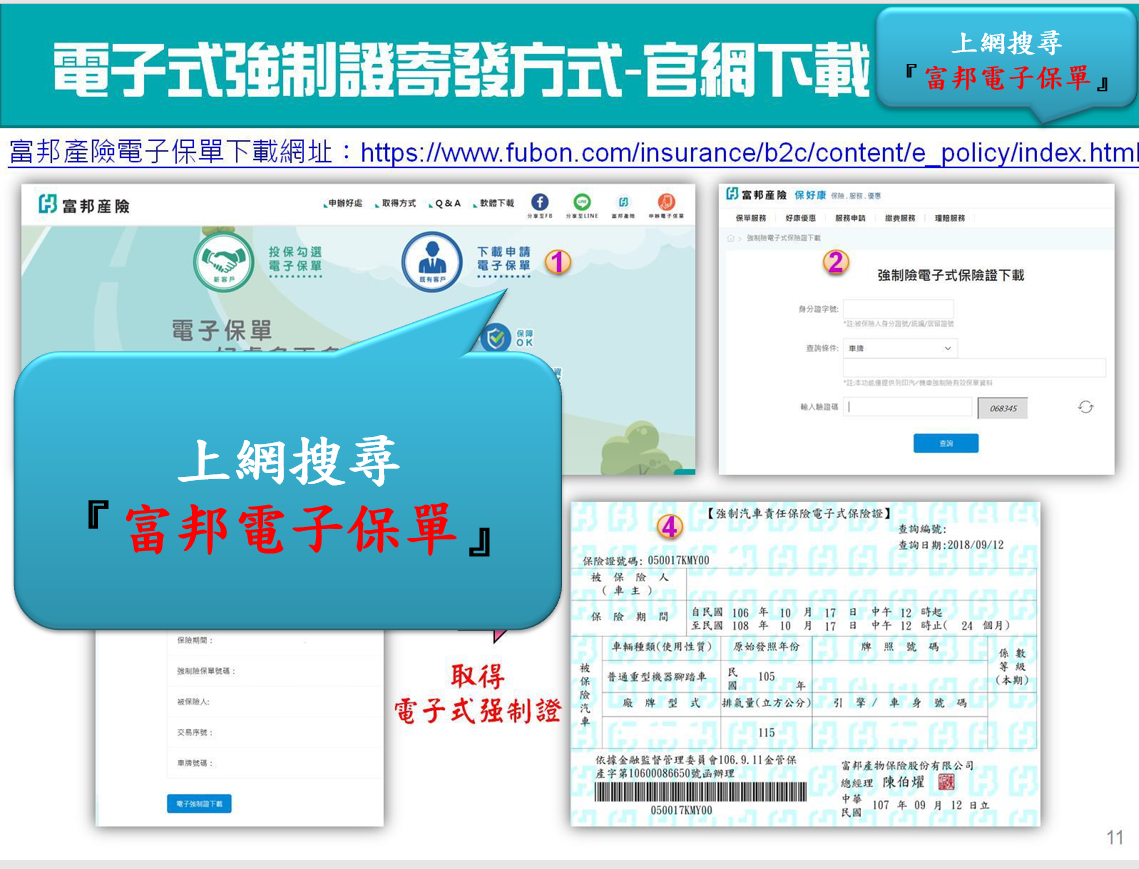This screenshot has width=1139, height=869.
Task: Select 投保勾選電子保單 green link
Action: click(295, 259)
